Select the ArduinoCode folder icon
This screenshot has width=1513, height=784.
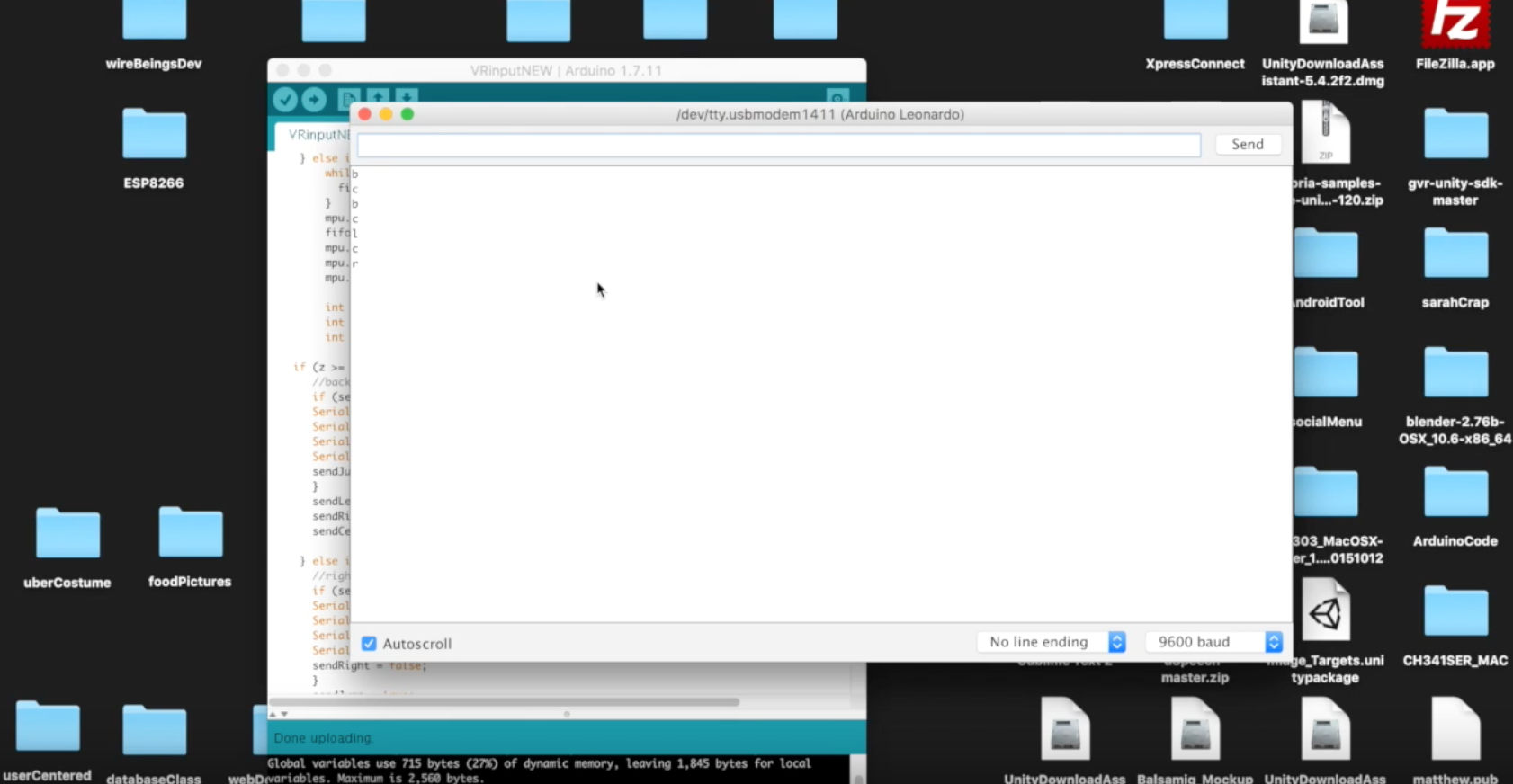(1455, 493)
